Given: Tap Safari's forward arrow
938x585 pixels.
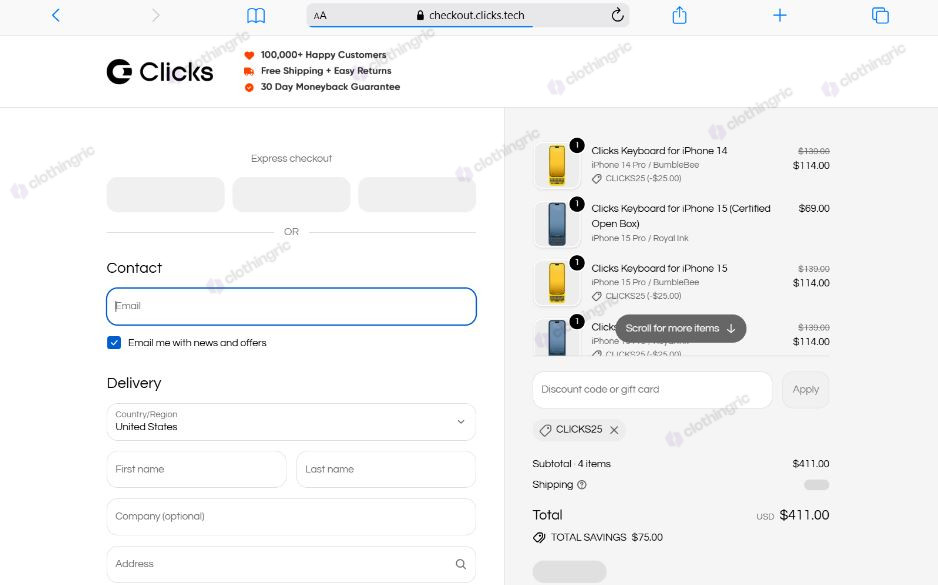Looking at the screenshot, I should click(x=156, y=15).
